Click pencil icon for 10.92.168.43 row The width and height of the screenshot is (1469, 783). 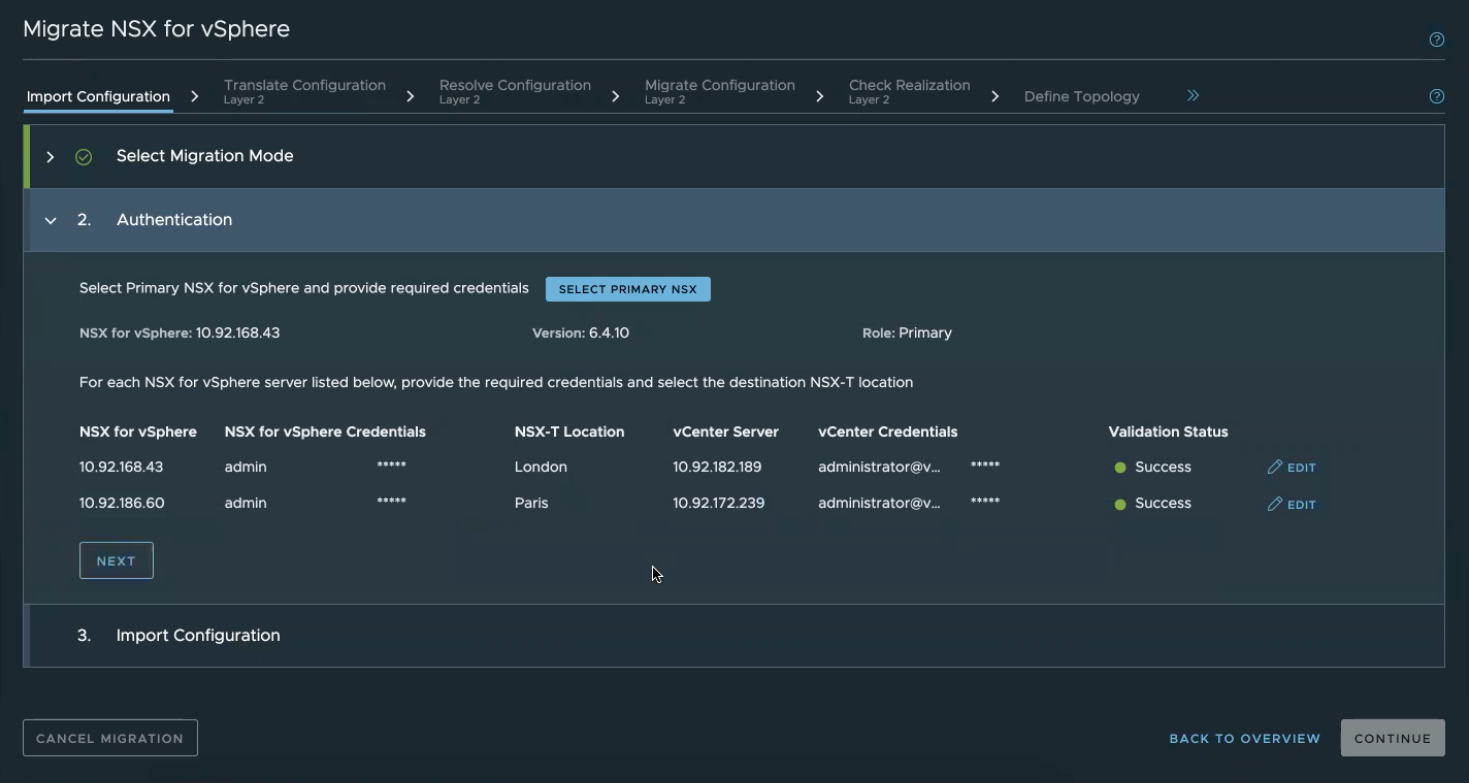click(x=1274, y=467)
